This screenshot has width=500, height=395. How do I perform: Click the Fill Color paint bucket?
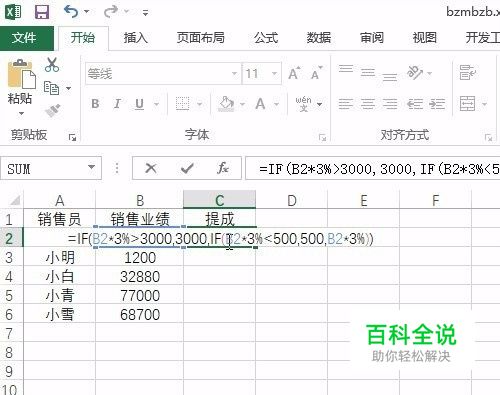click(226, 104)
